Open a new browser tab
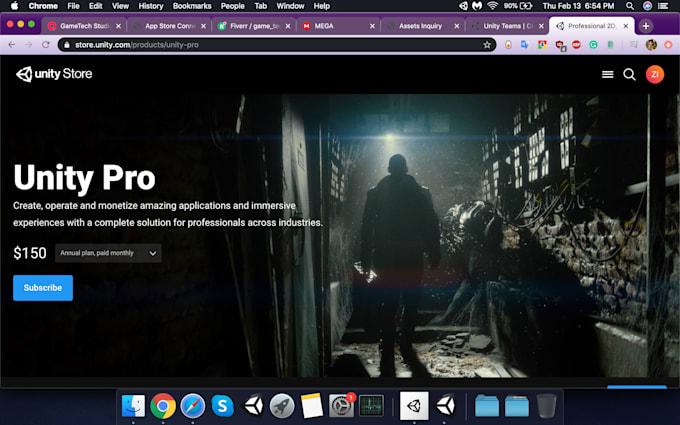The width and height of the screenshot is (680, 425). [646, 26]
